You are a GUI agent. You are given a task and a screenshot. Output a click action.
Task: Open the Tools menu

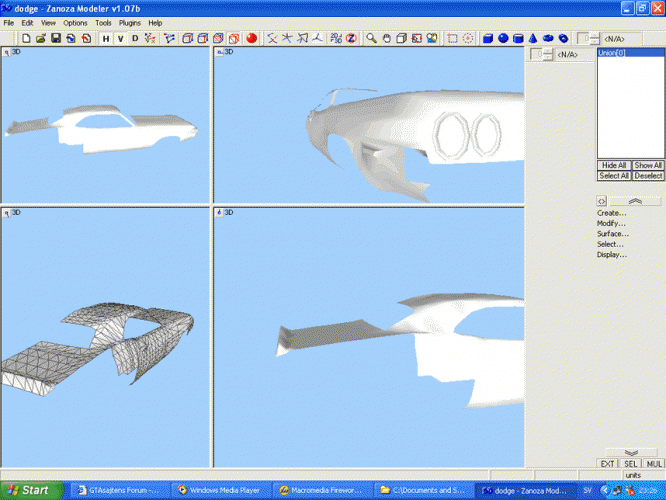click(x=103, y=22)
